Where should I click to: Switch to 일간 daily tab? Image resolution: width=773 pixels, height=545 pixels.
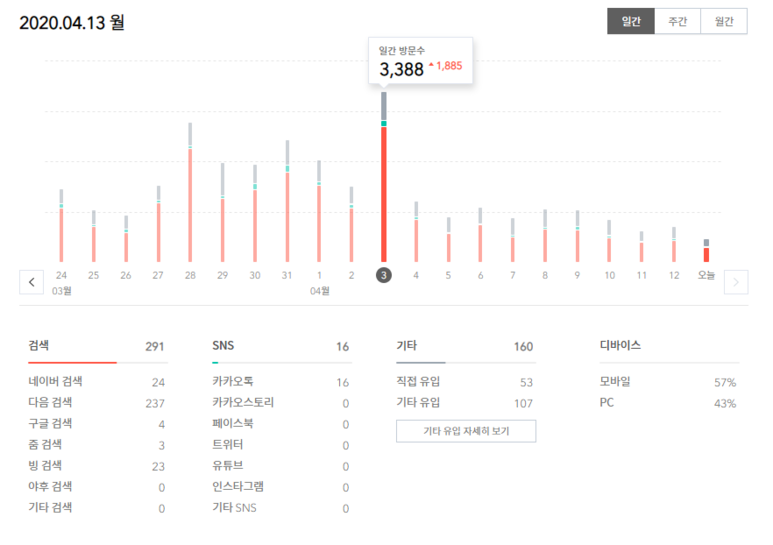[631, 21]
